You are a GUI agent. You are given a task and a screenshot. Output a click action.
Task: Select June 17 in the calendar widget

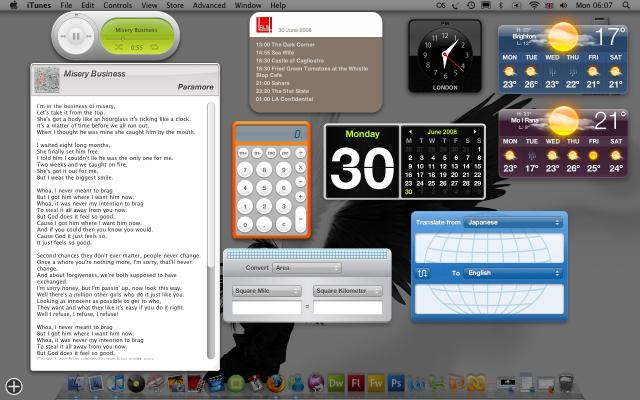[x=420, y=175]
